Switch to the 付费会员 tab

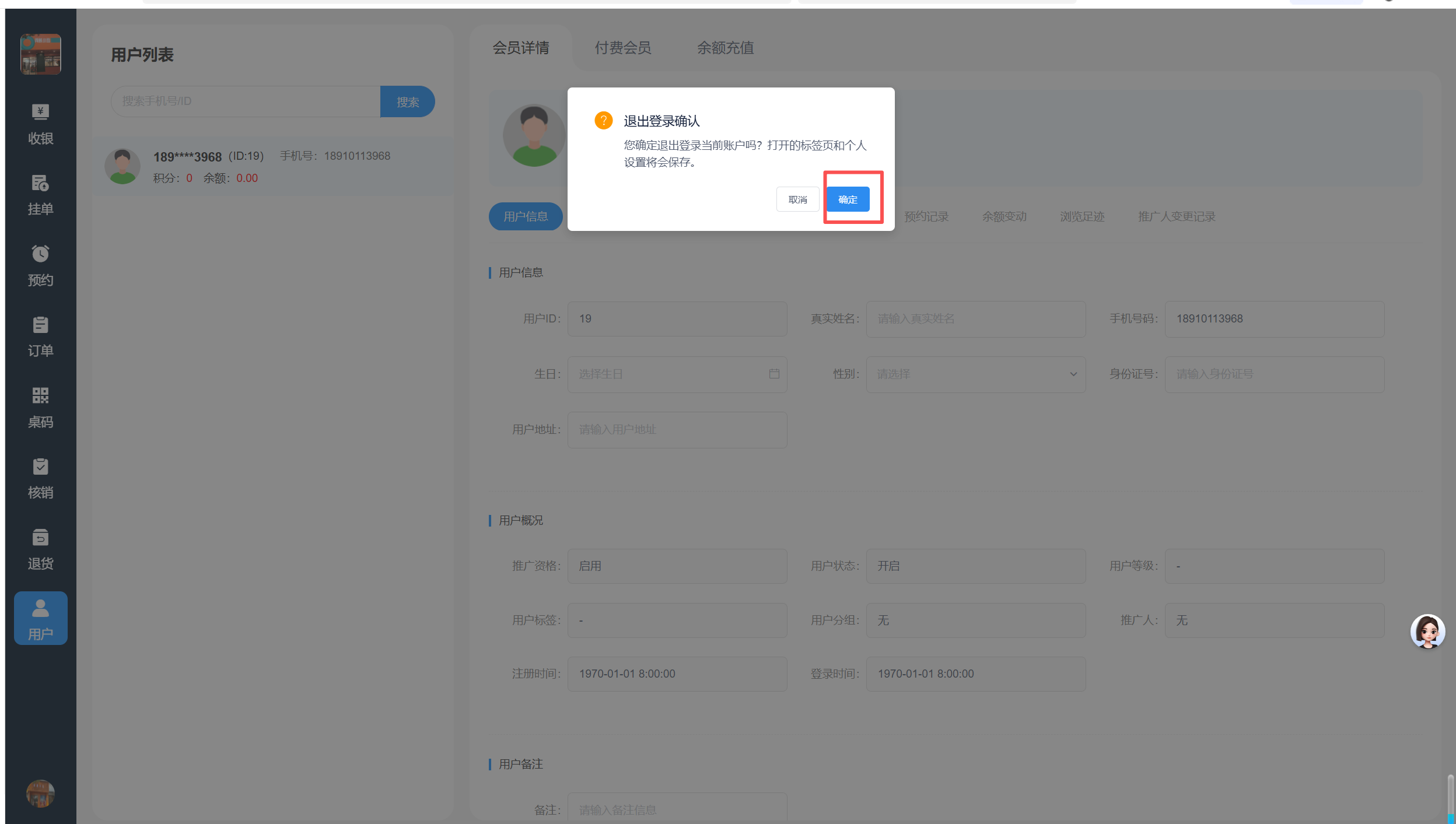click(x=622, y=48)
